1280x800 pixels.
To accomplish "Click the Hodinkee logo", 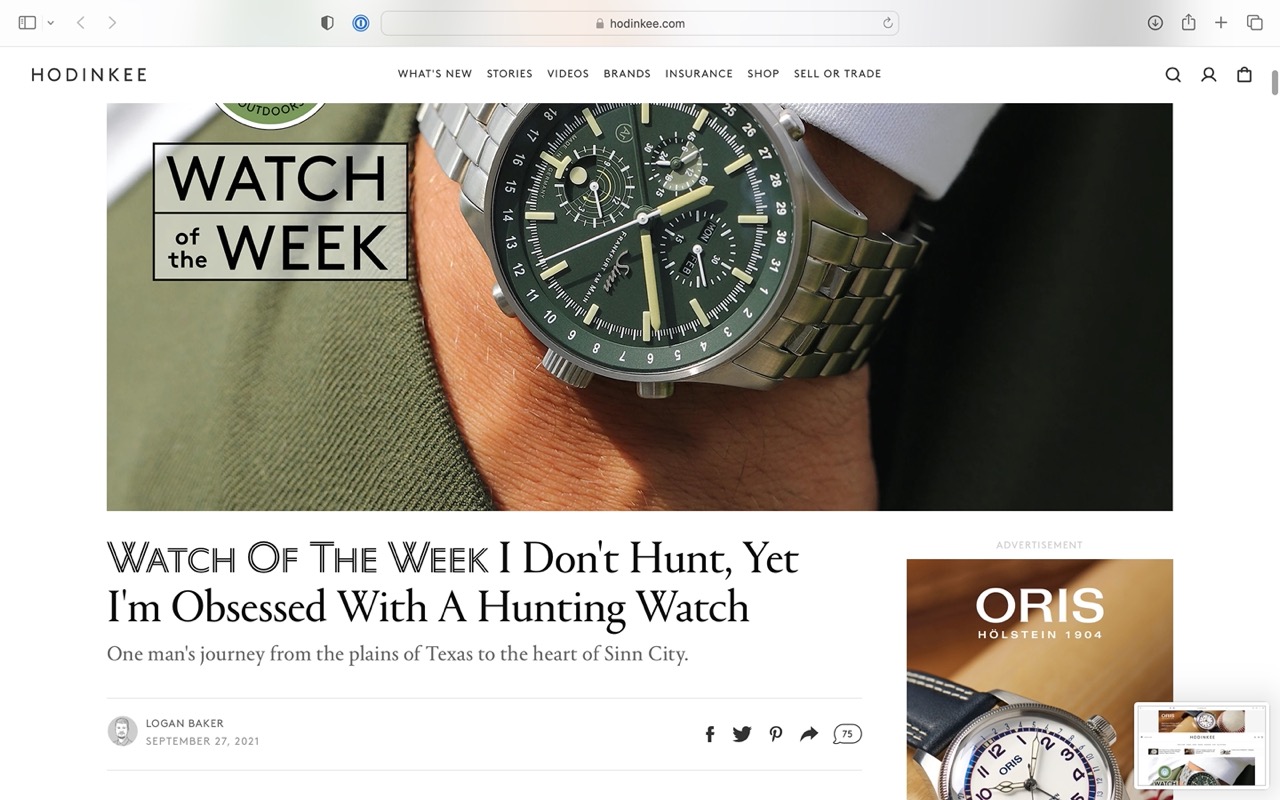I will point(89,74).
